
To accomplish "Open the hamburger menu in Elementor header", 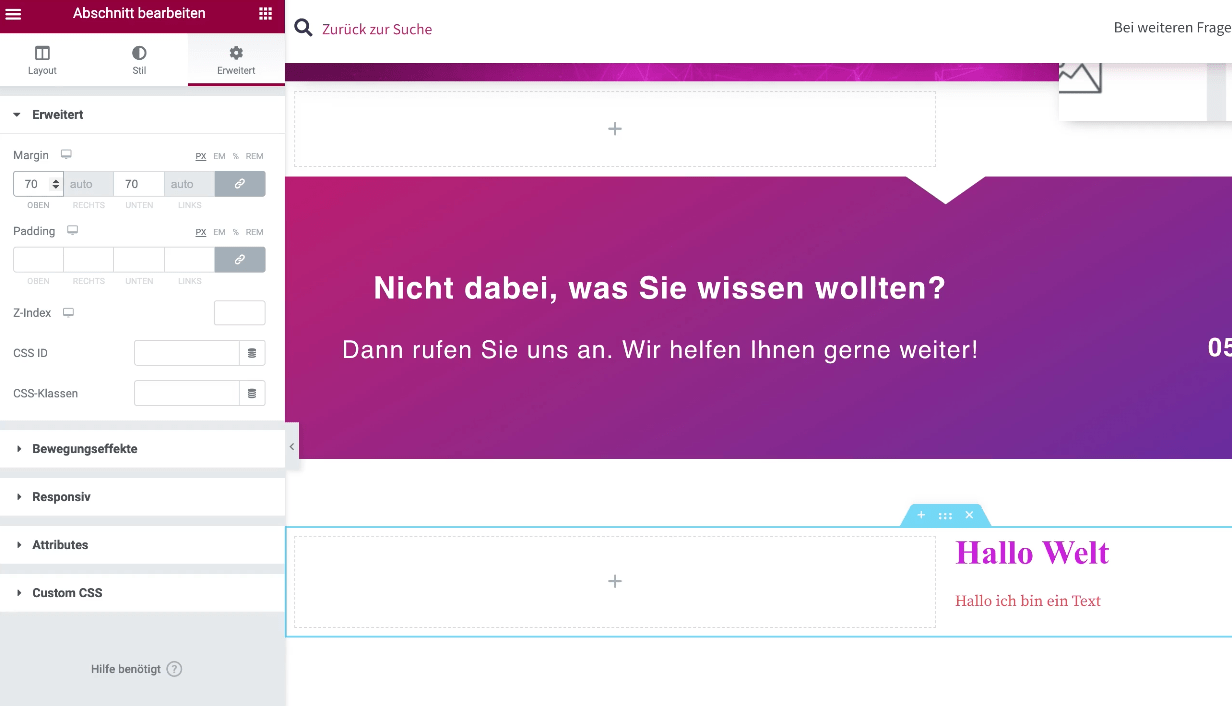I will 14,14.
